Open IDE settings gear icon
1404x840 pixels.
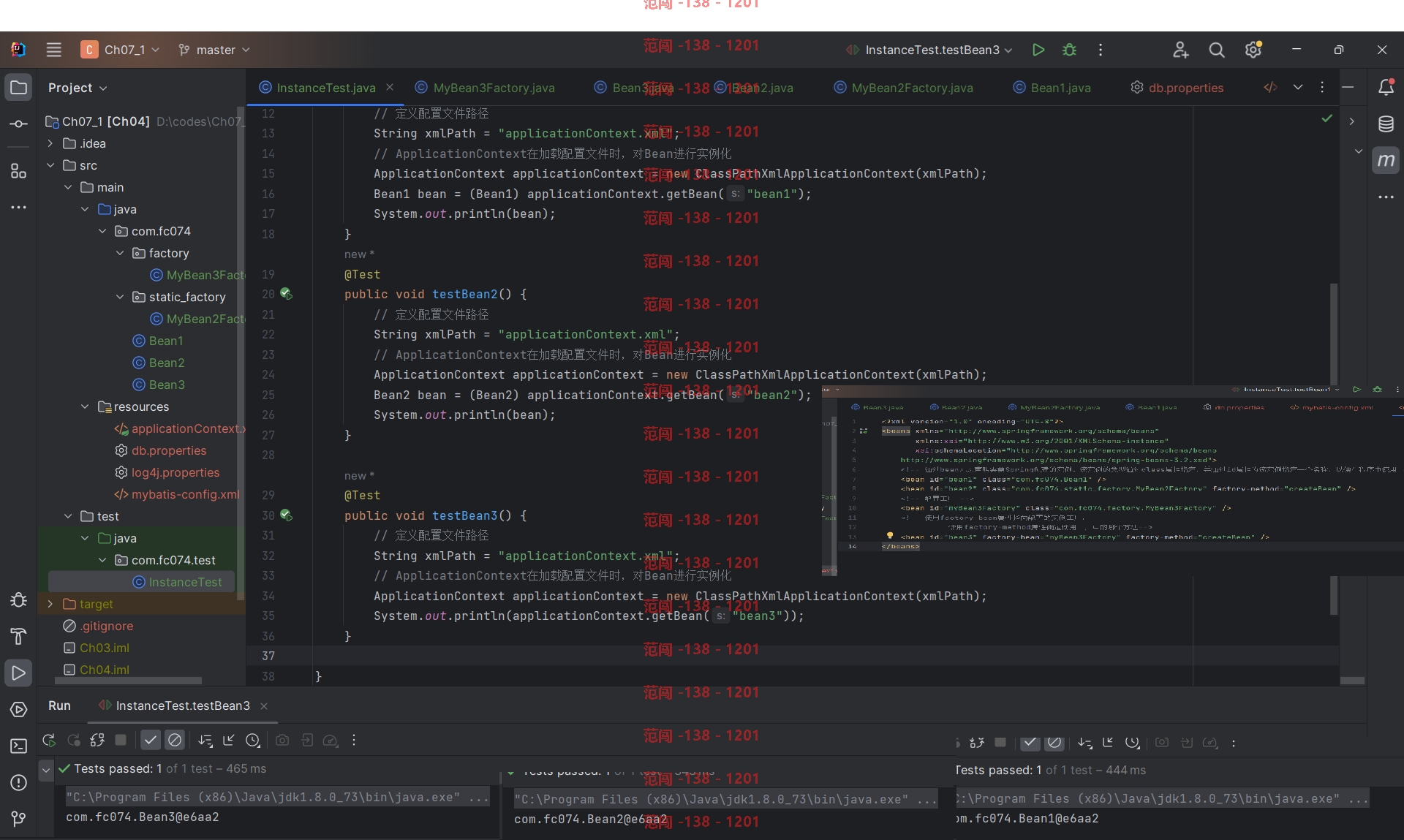tap(1253, 50)
